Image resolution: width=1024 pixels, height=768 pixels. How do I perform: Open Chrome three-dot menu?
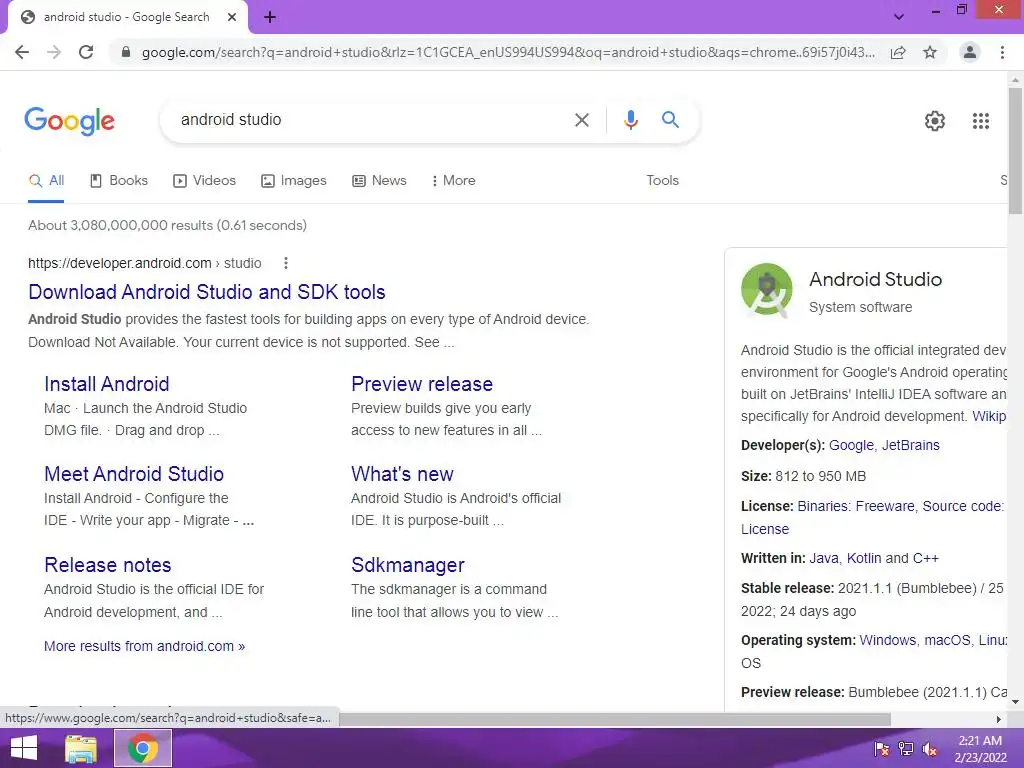pos(1002,52)
